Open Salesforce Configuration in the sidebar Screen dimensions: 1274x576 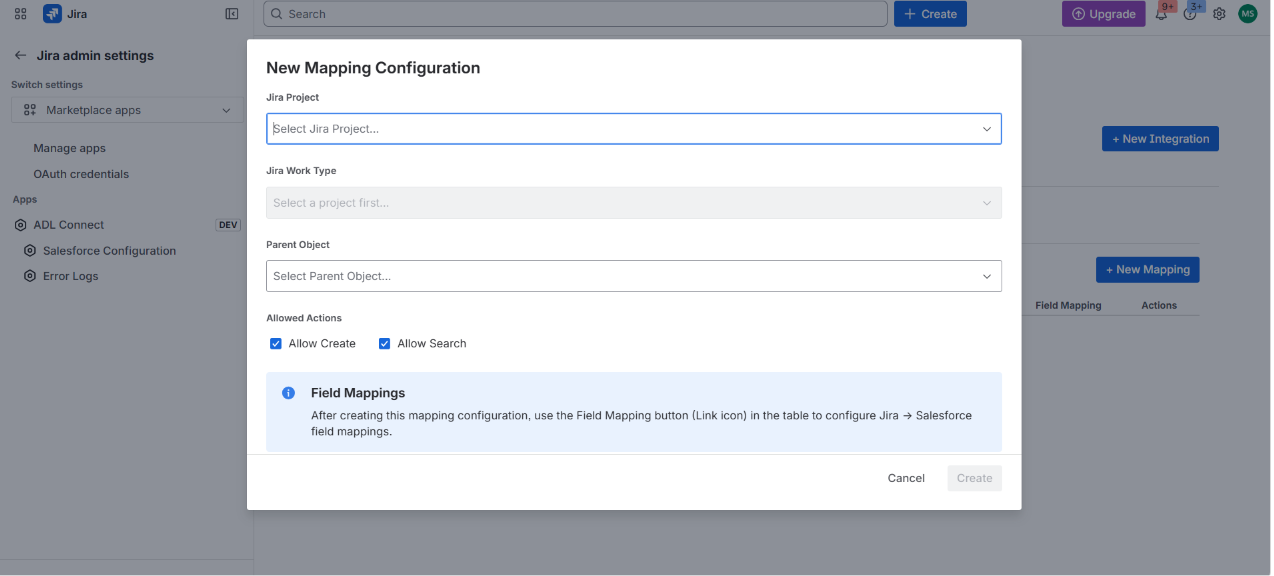[x=109, y=251]
